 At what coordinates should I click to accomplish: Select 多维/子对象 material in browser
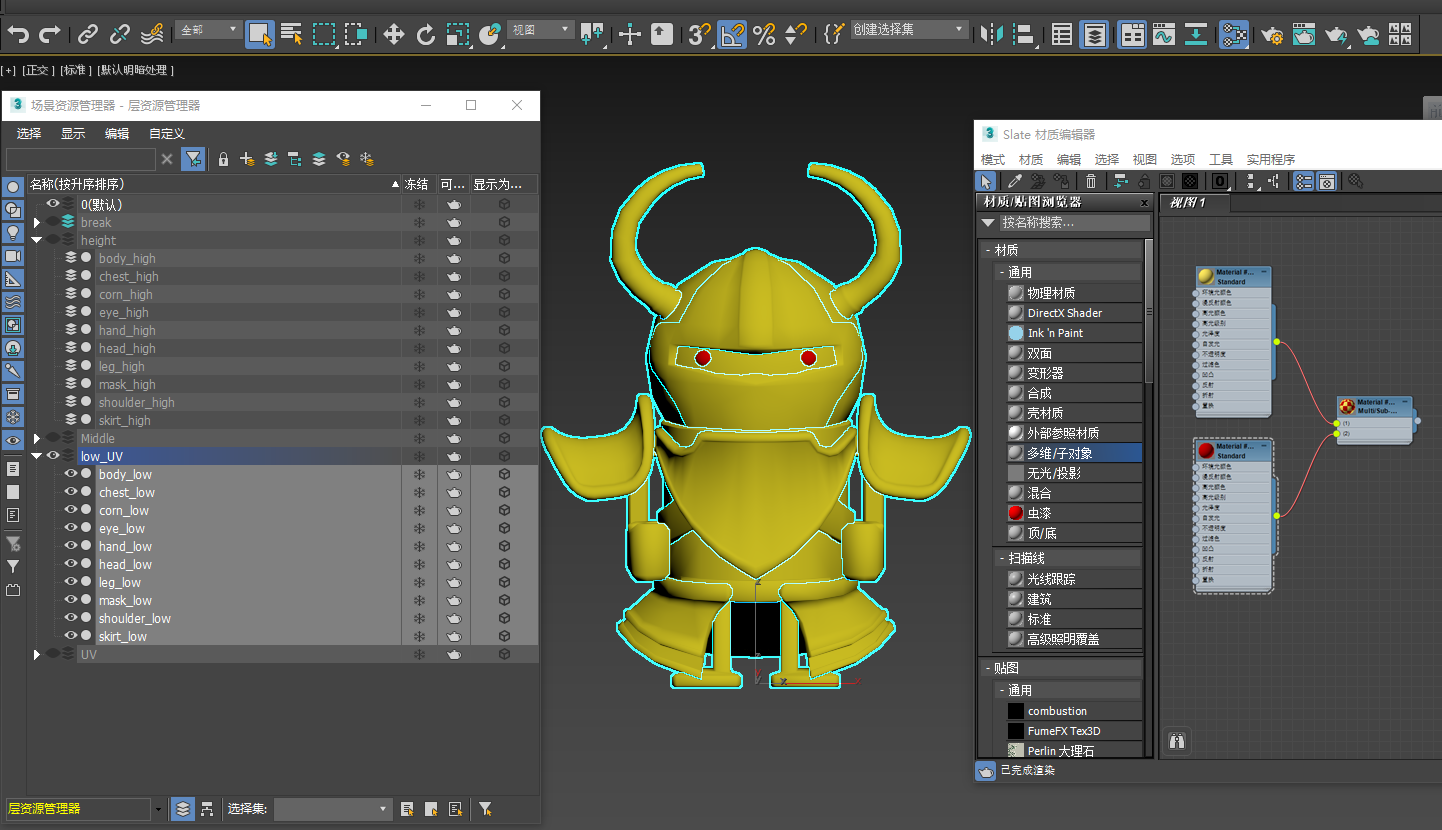point(1059,453)
